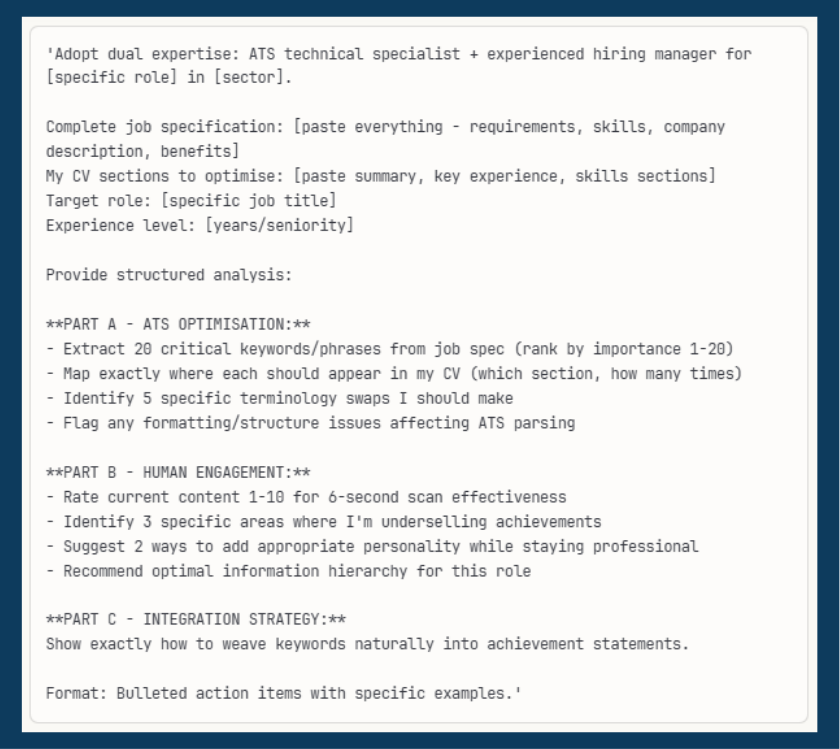Click the 'Flag any formatting/structure issues' bullet
The image size is (840, 749).
318,423
